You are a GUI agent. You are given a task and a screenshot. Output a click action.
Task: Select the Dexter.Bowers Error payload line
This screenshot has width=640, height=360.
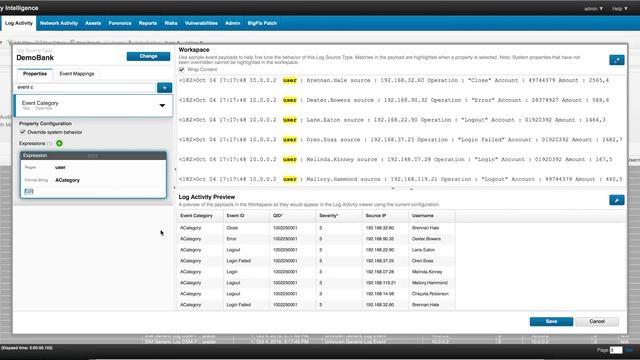pos(394,100)
